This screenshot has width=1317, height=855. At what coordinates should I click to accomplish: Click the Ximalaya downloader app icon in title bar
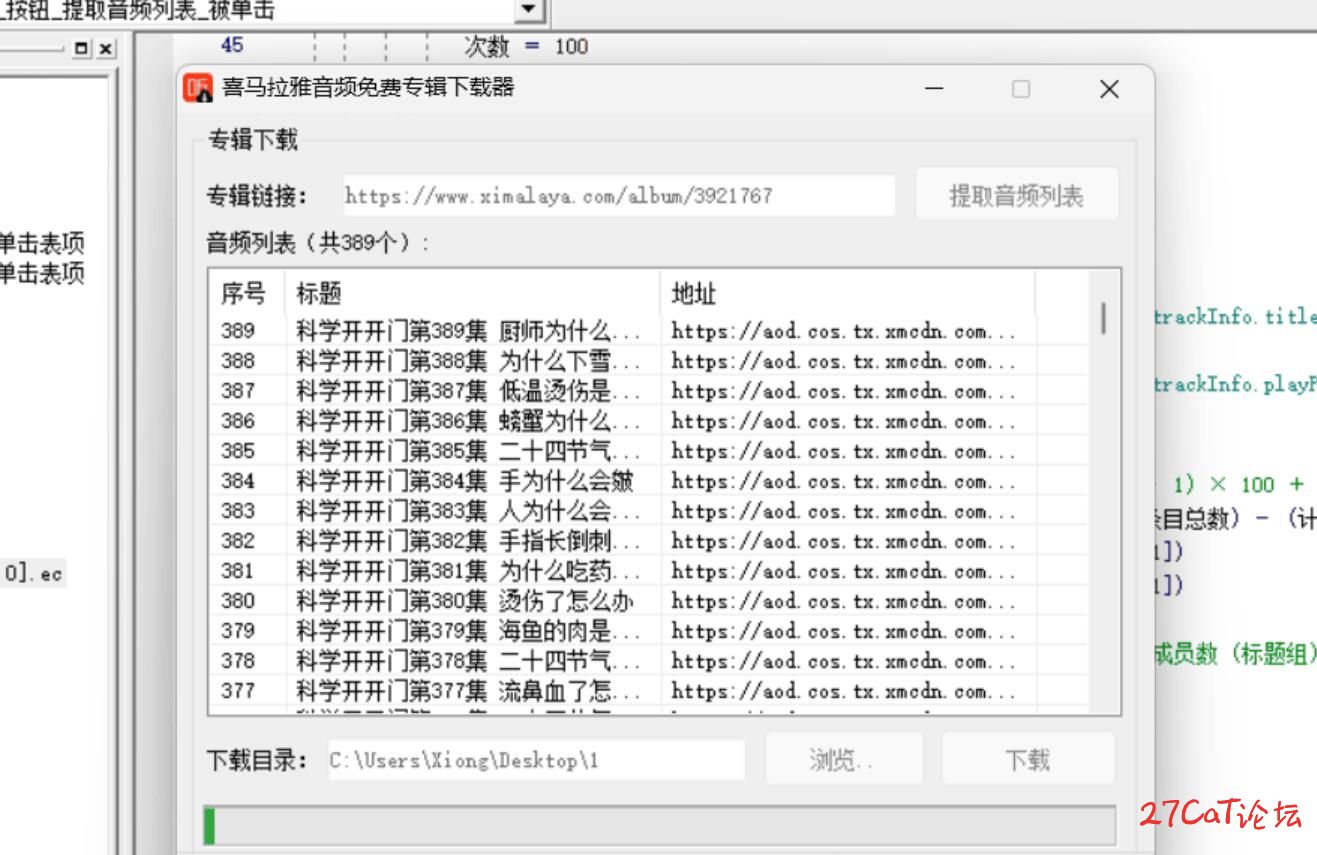[x=199, y=88]
